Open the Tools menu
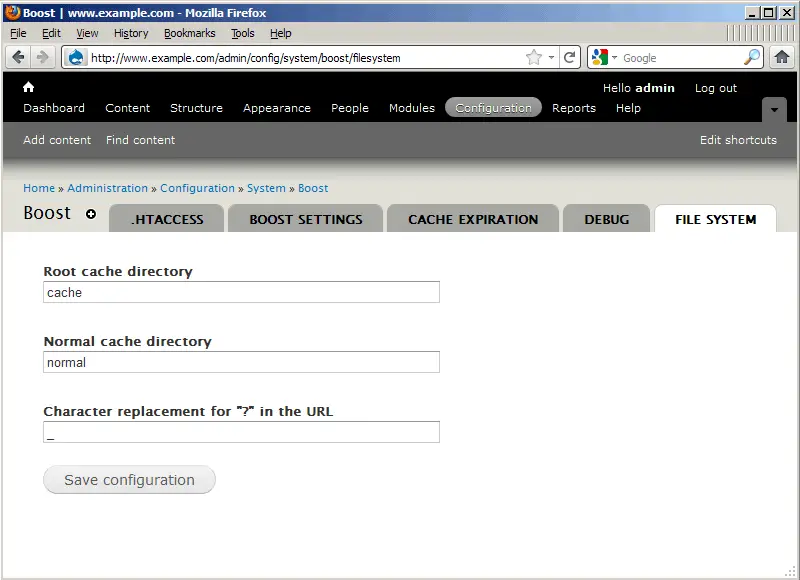 pos(243,33)
